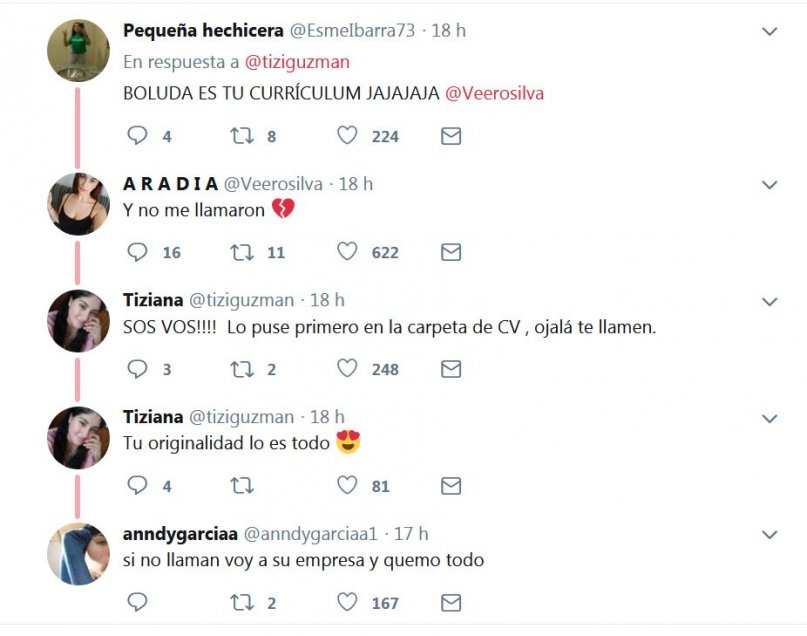Like ARADIA's tweet with 622 likes

click(347, 252)
